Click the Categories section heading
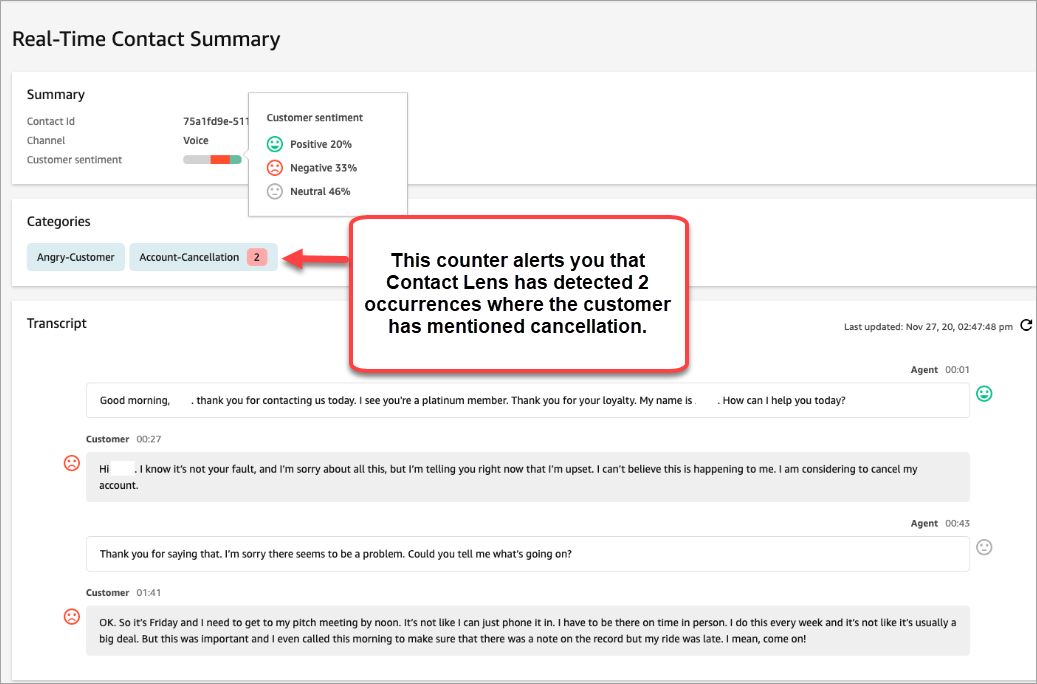Image resolution: width=1037 pixels, height=684 pixels. click(58, 221)
